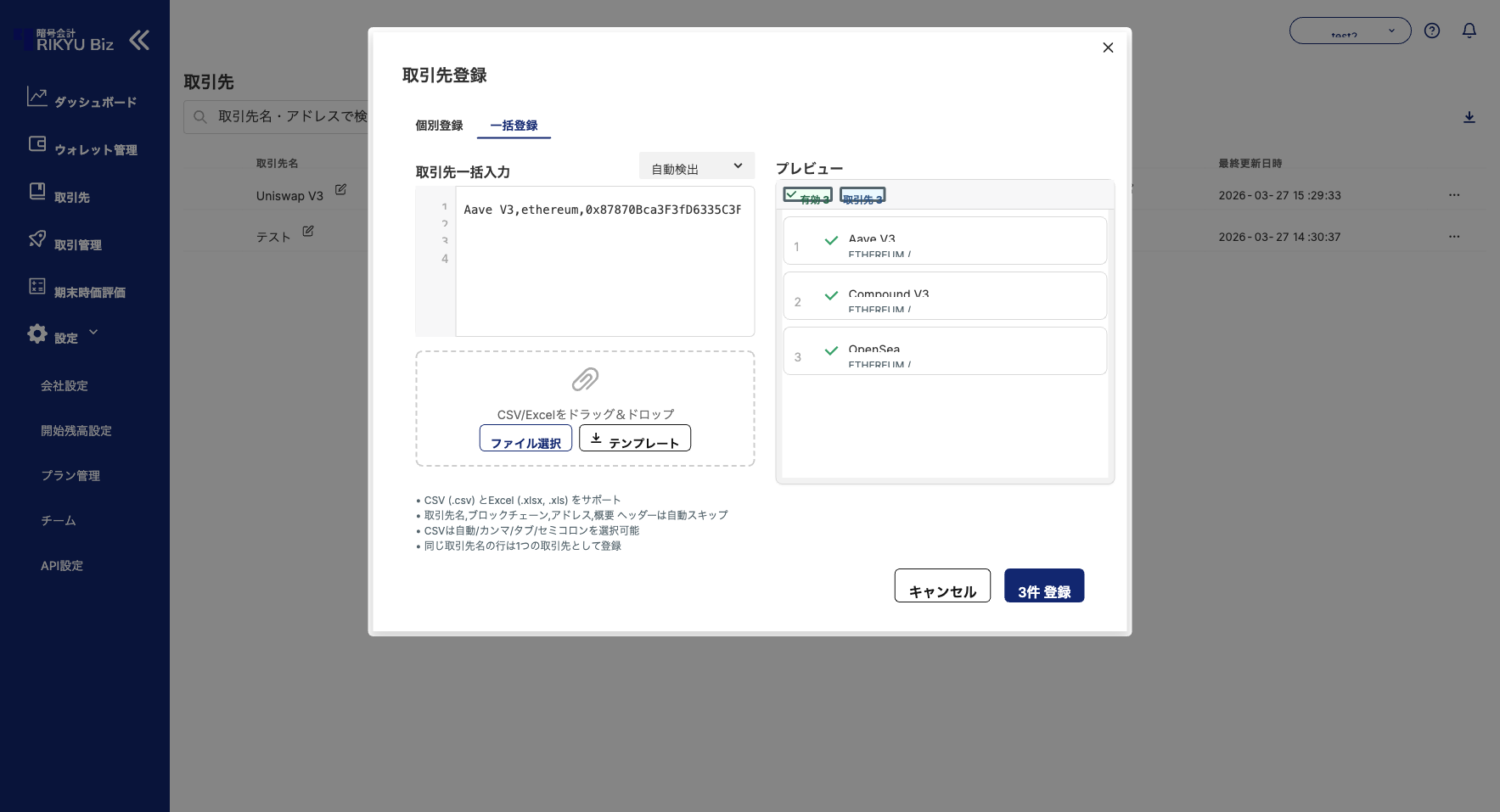Select the 一括登録 tab
The width and height of the screenshot is (1500, 812).
pyautogui.click(x=514, y=126)
